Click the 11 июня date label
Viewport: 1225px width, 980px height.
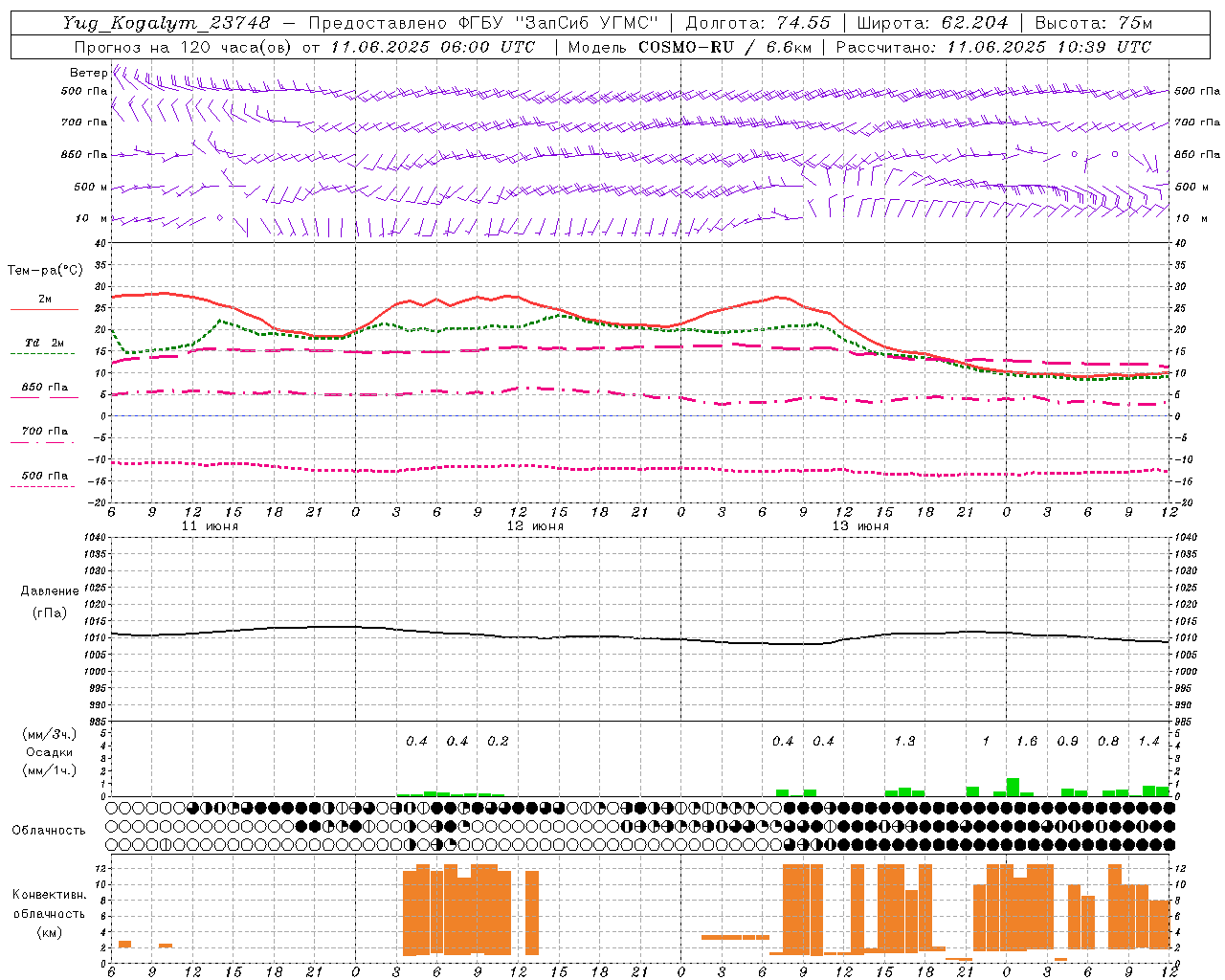210,526
